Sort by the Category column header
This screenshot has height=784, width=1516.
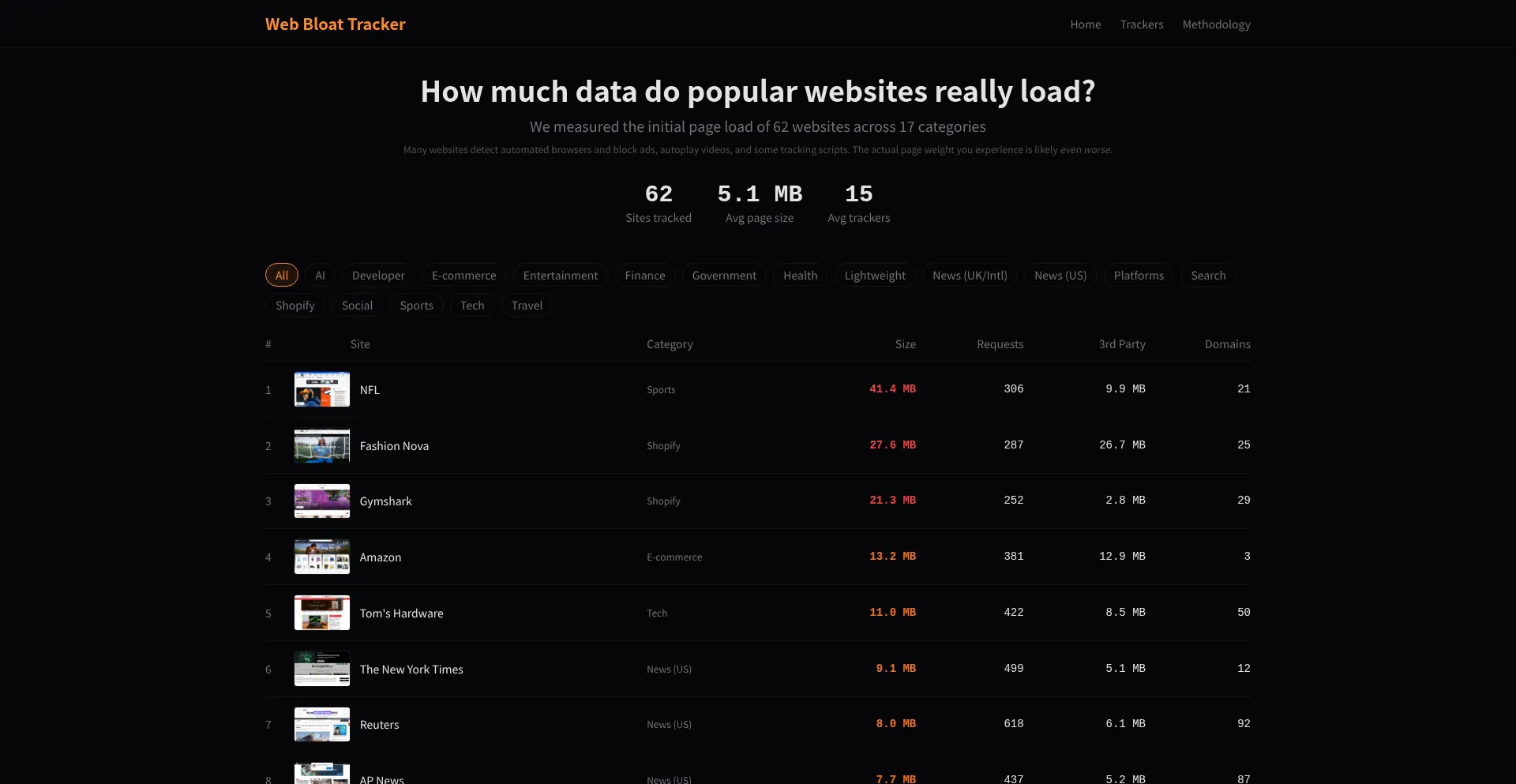tap(670, 343)
